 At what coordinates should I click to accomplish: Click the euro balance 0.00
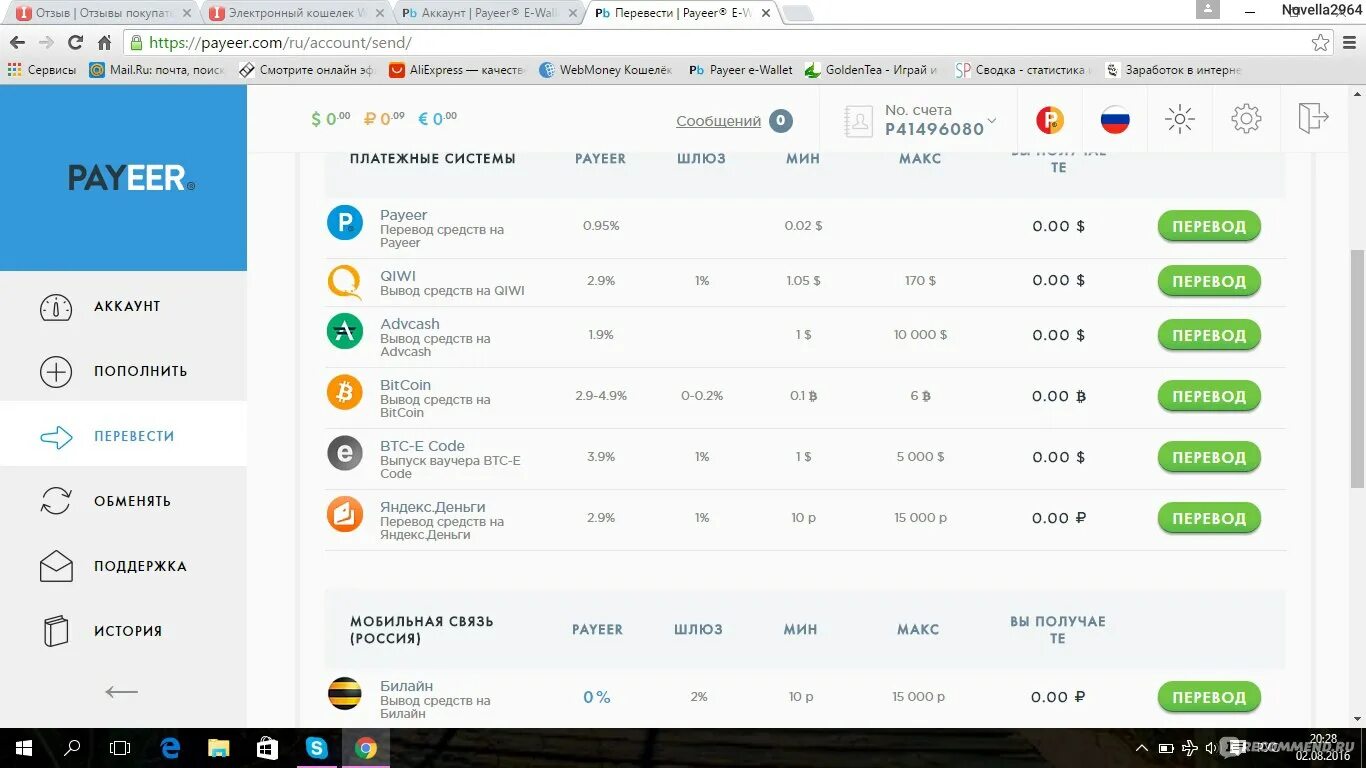437,119
